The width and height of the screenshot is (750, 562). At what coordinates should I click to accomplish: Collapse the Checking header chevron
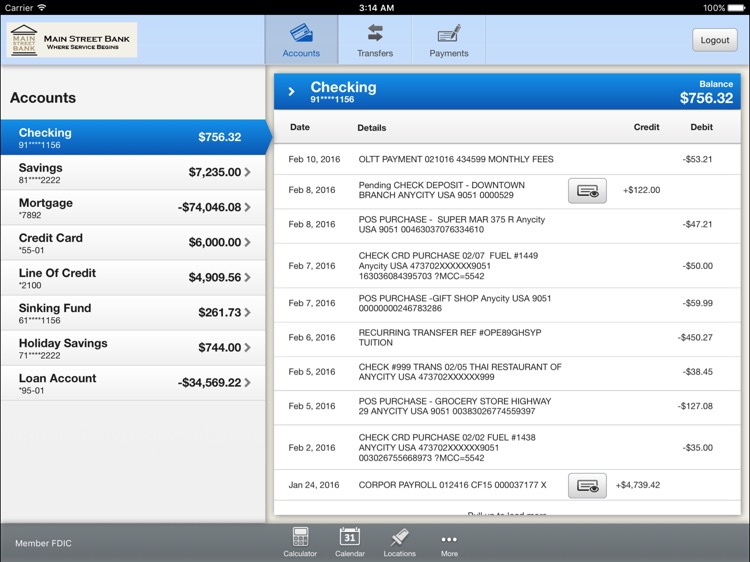point(291,91)
